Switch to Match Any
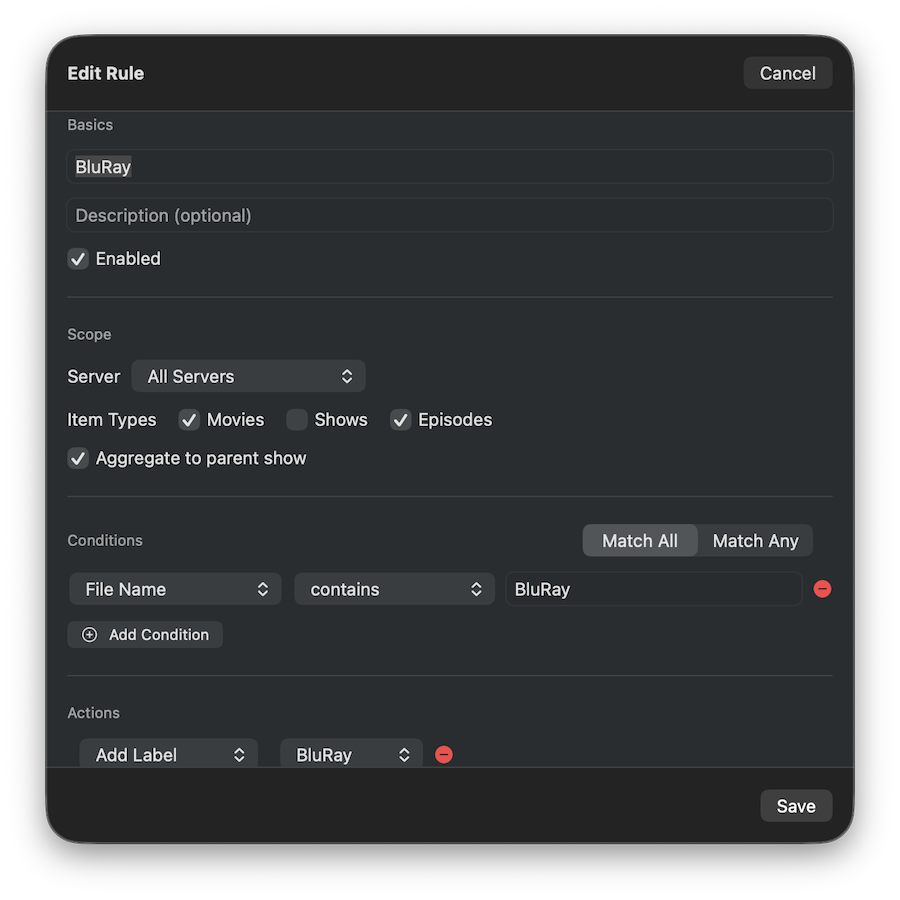The height and width of the screenshot is (900, 900). tap(755, 540)
